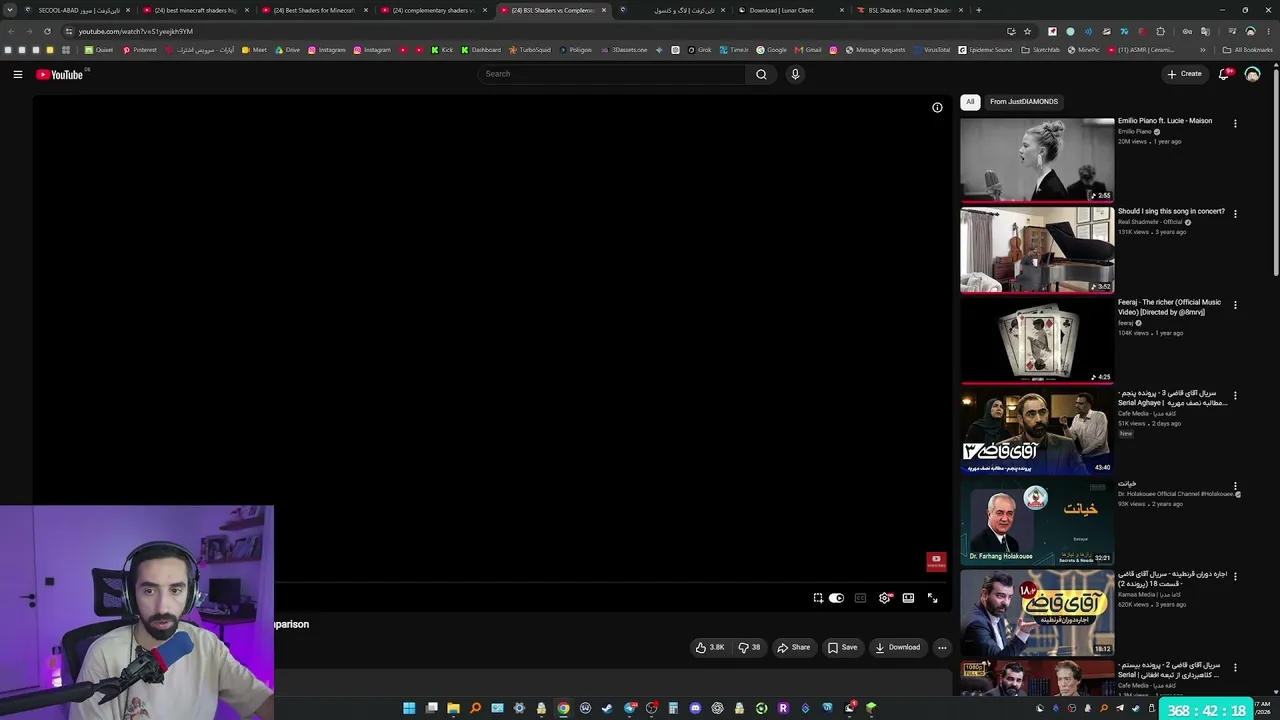Switch to theater mode

pos(908,598)
